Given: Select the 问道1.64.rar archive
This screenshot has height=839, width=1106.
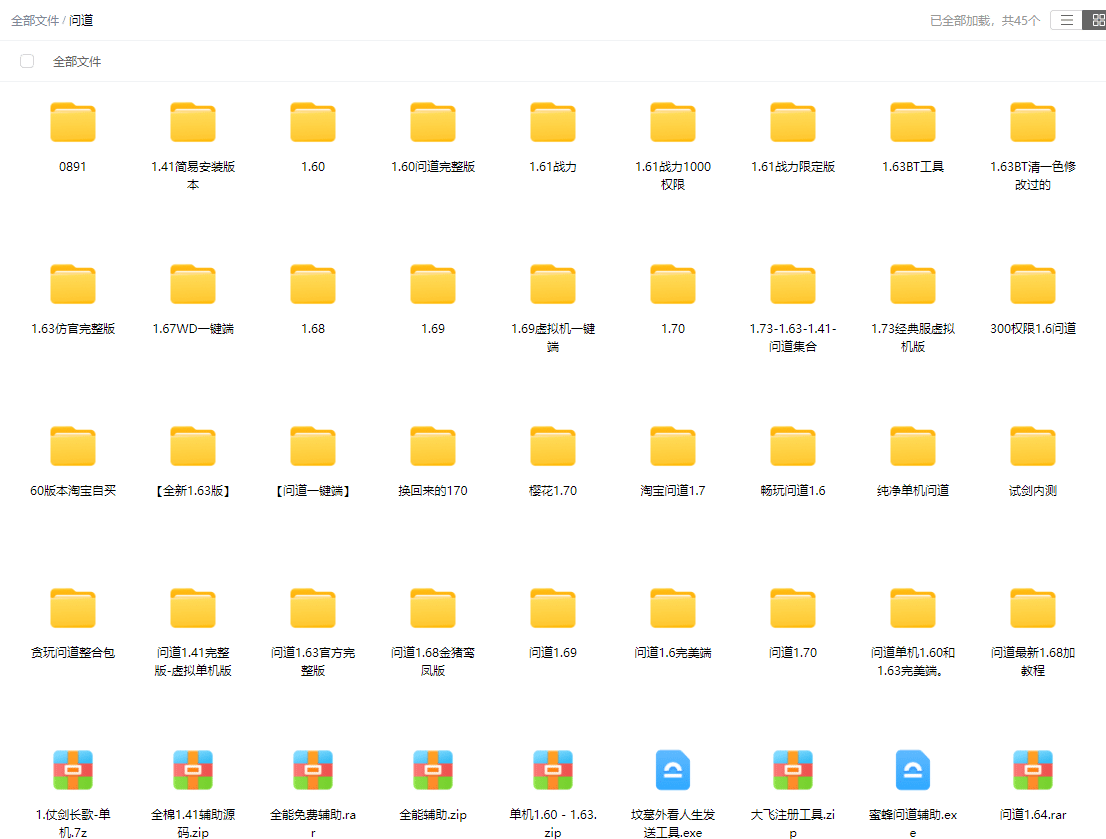Looking at the screenshot, I should coord(1033,770).
